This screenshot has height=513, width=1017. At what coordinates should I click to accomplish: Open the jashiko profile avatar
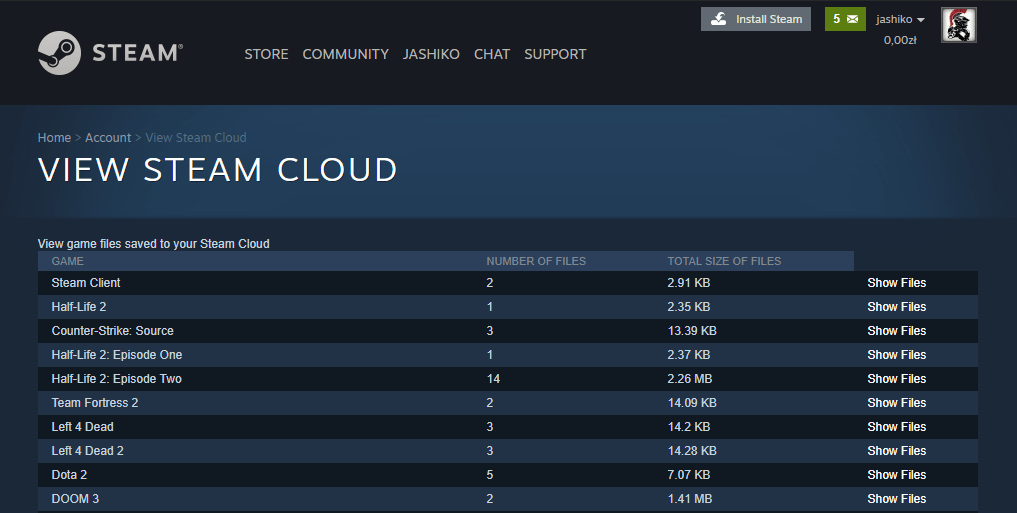(x=959, y=25)
